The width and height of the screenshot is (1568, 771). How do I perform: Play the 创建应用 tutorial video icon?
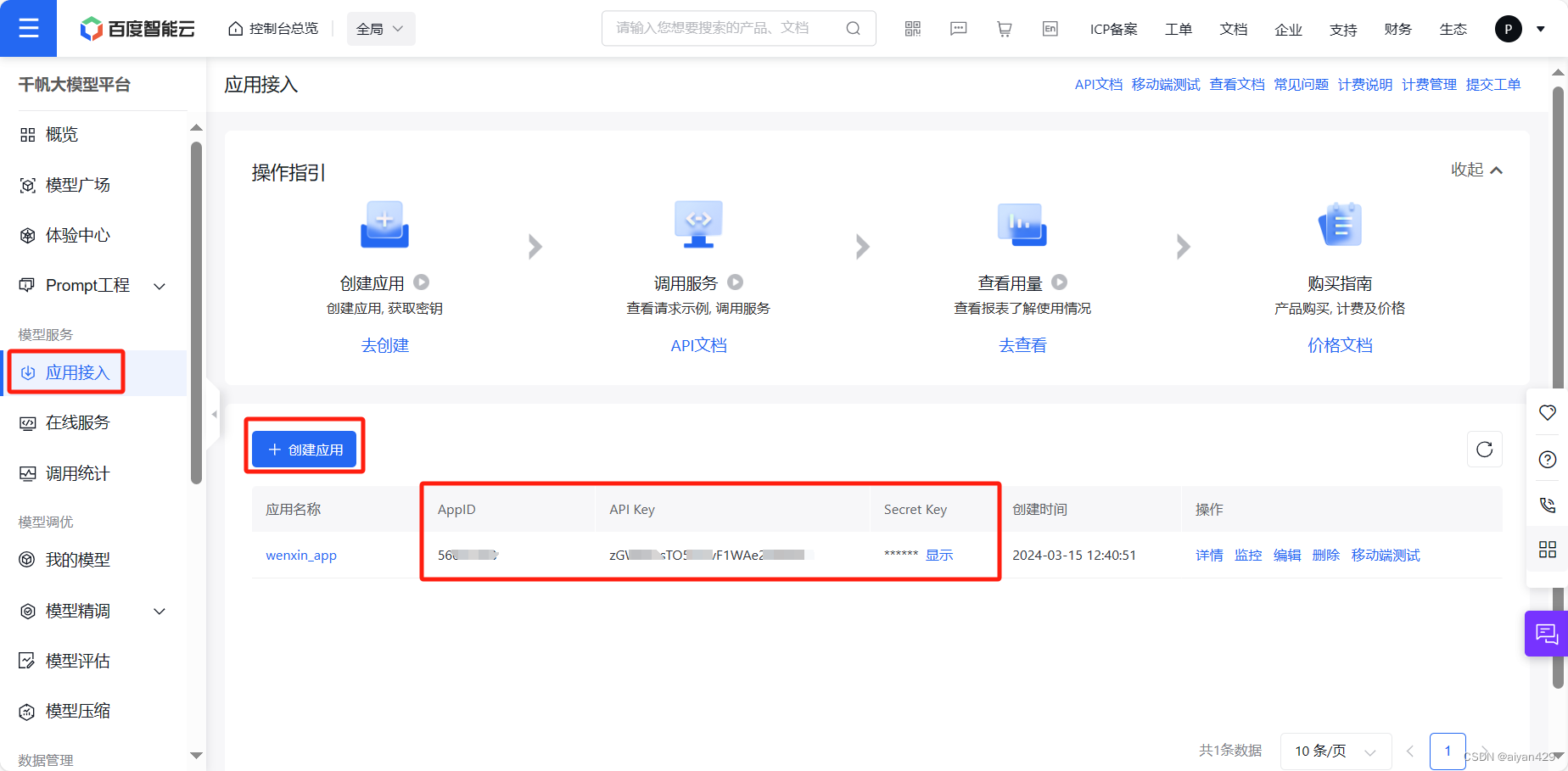pos(421,282)
